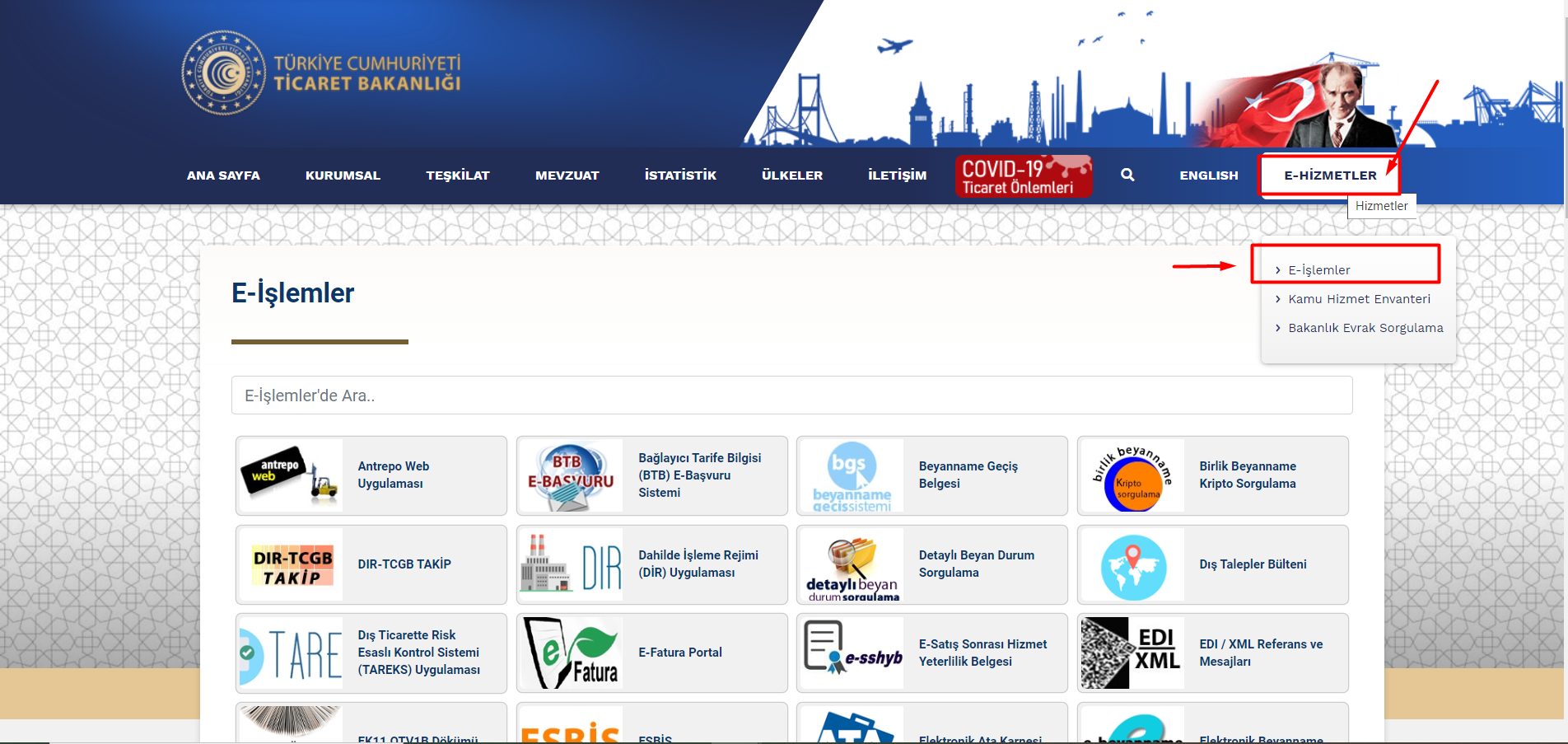This screenshot has height=744, width=1568.
Task: Open Bağlayıcı Tarife Bilgisi E-Başvuru Sistemi
Action: tap(699, 475)
